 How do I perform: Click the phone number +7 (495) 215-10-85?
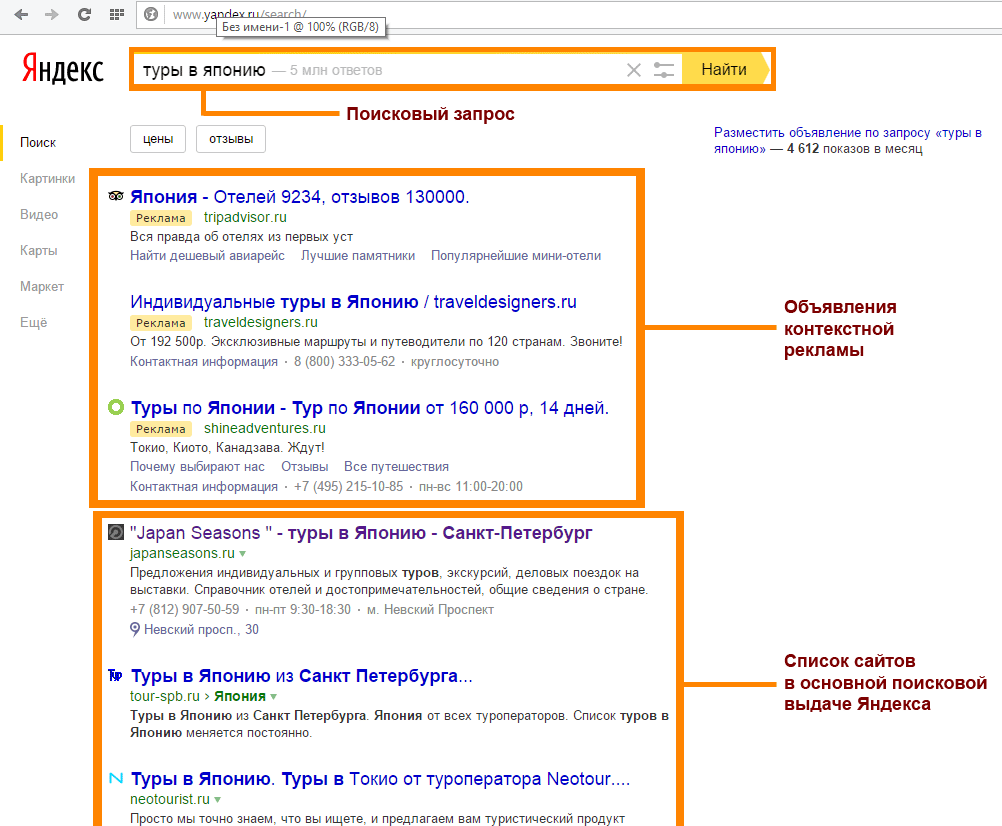pyautogui.click(x=348, y=486)
